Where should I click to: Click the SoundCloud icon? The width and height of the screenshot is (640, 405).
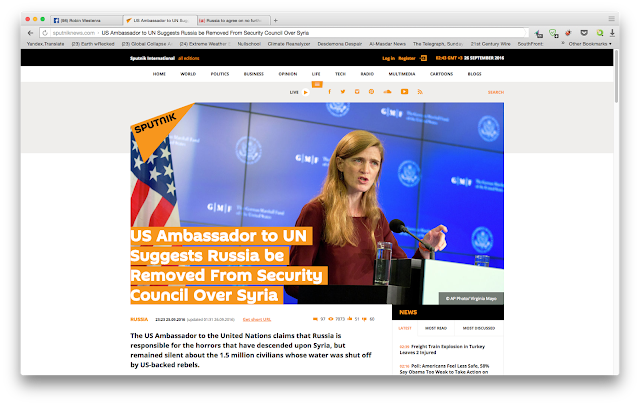387,92
